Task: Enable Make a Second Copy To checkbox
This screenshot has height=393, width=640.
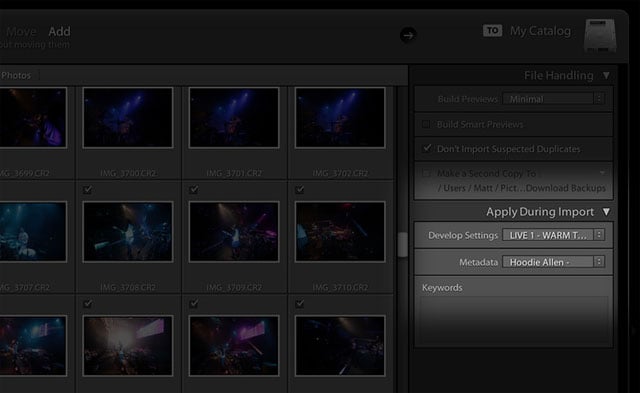Action: pos(426,173)
